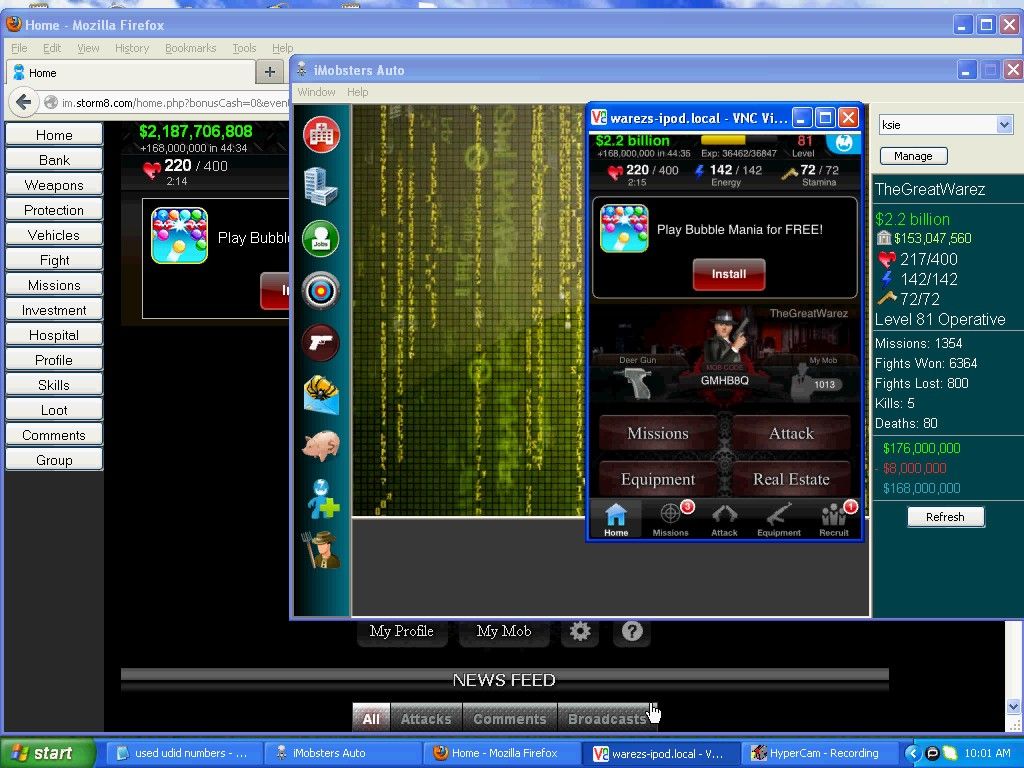Click the add-friend blue figure icon
This screenshot has width=1024, height=768.
[x=323, y=499]
